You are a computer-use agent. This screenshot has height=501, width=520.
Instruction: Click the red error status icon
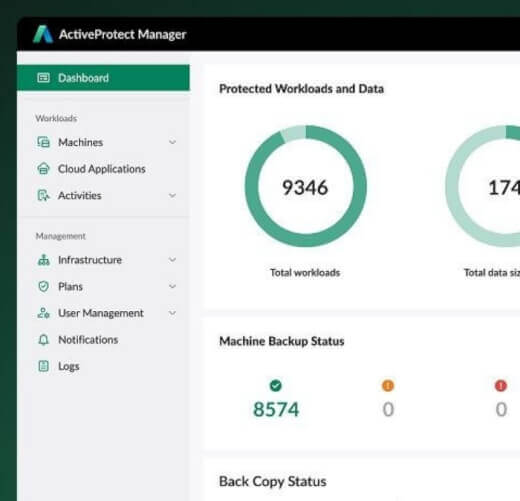point(500,386)
